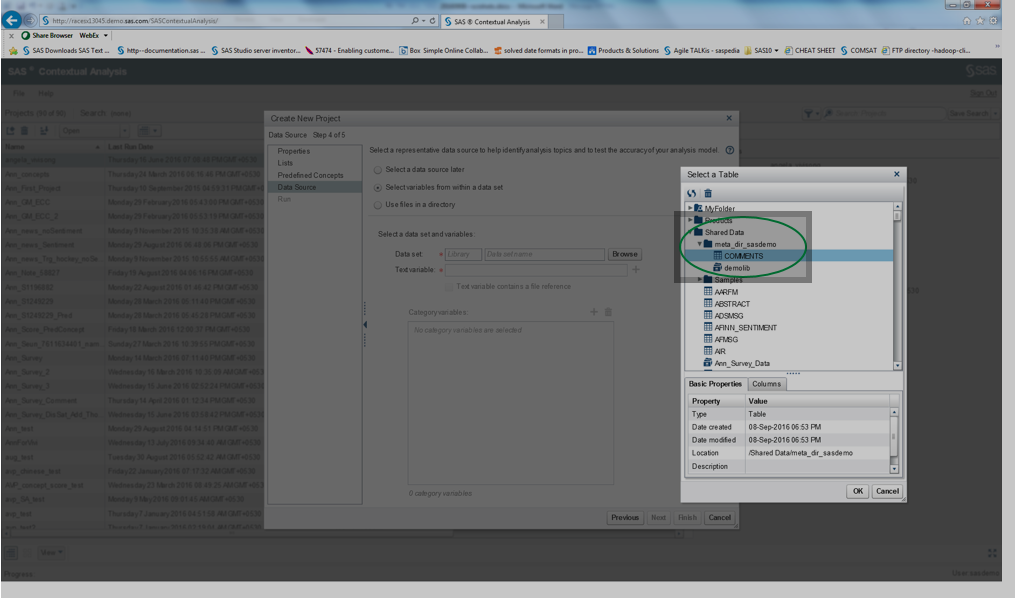This screenshot has width=1015, height=598.
Task: Click the tree scrollbar up arrow in Select a Table
Action: pos(897,206)
